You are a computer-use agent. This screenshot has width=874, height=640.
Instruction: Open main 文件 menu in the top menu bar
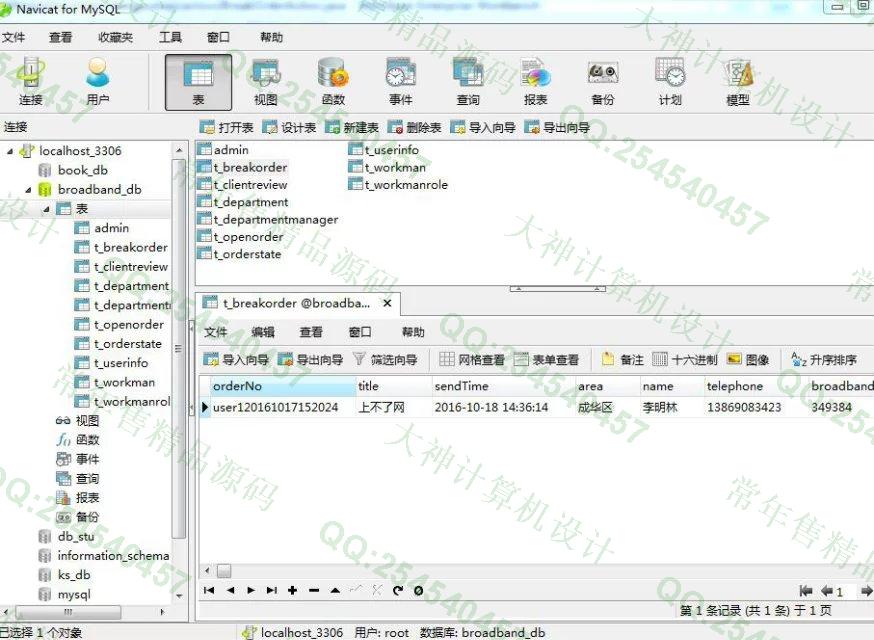13,37
